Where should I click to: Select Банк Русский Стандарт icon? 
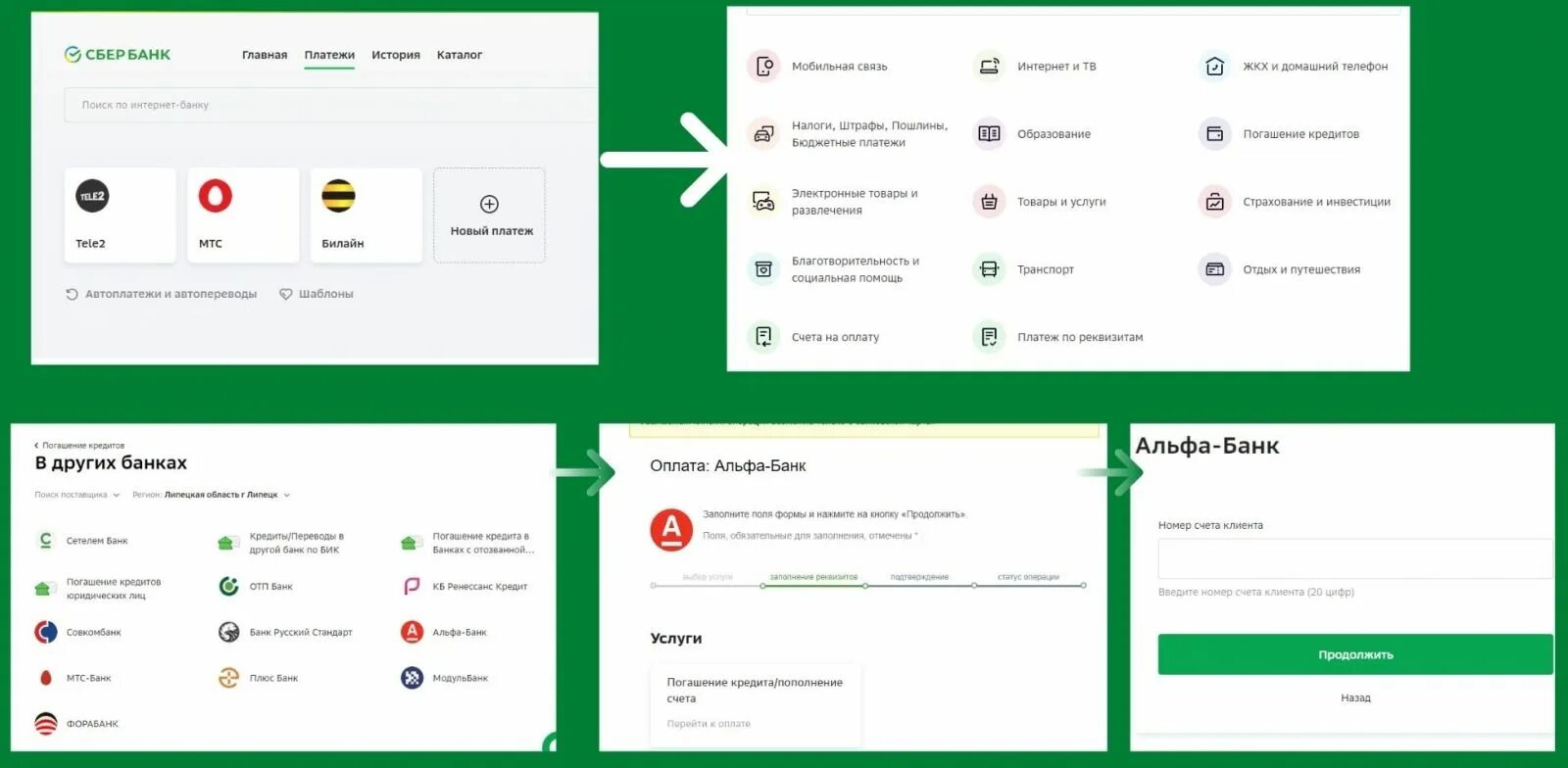pyautogui.click(x=228, y=632)
